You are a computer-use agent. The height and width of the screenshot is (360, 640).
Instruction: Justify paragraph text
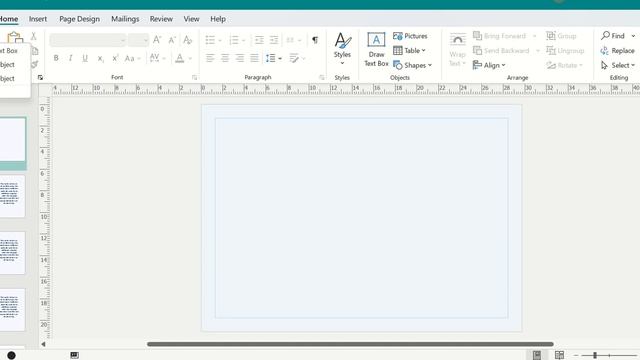point(254,58)
